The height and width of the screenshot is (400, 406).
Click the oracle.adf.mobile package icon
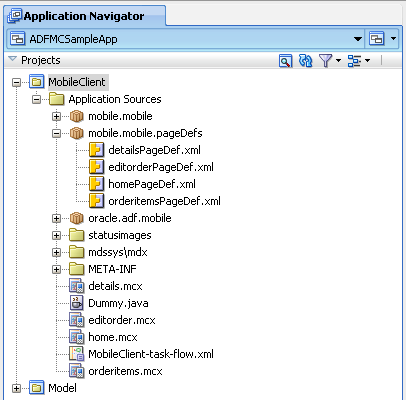click(x=76, y=218)
